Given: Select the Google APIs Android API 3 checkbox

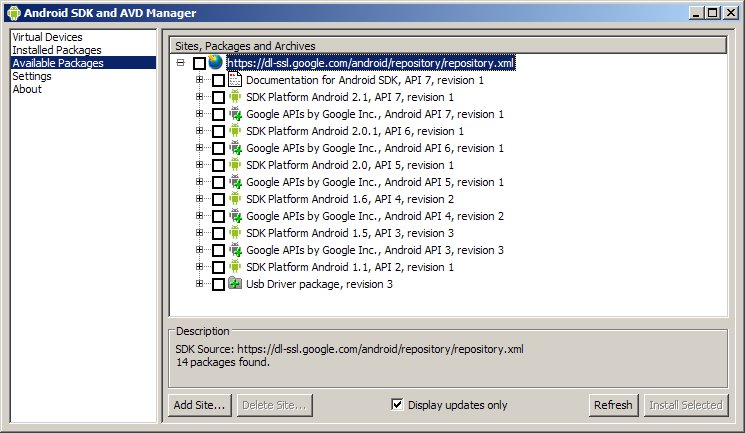Looking at the screenshot, I should (218, 250).
